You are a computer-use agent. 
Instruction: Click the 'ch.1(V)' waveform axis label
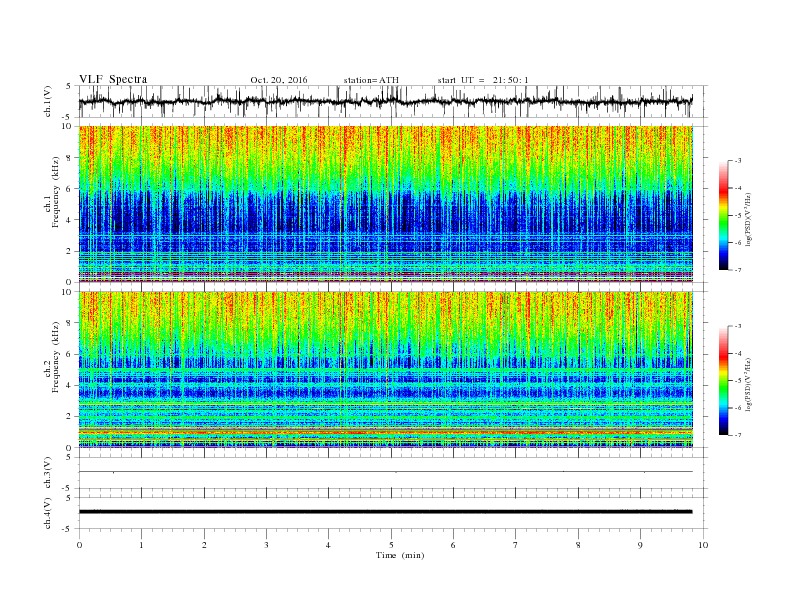click(48, 101)
